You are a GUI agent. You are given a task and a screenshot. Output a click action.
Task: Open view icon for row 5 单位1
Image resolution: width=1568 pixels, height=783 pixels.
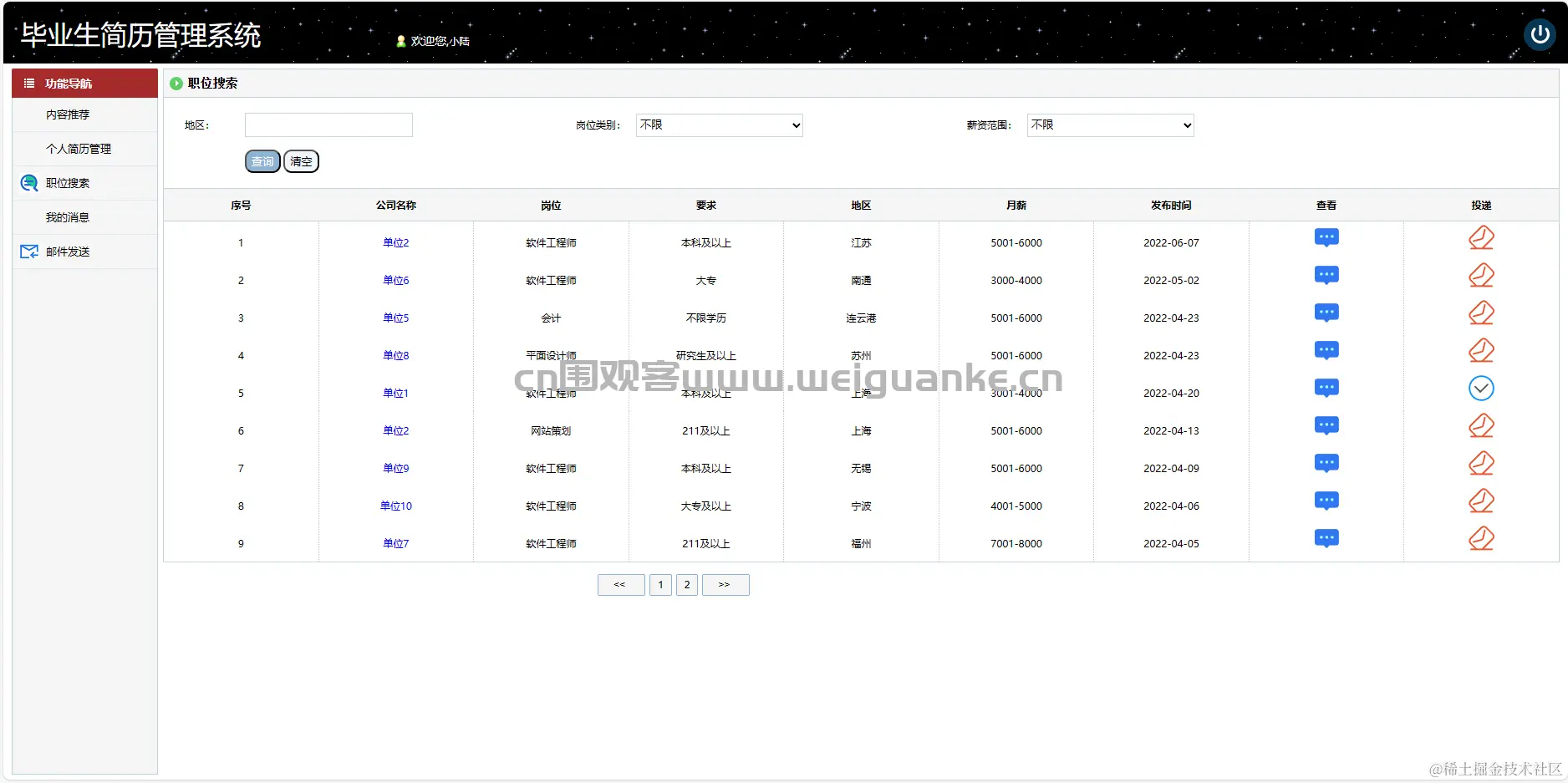pos(1326,389)
